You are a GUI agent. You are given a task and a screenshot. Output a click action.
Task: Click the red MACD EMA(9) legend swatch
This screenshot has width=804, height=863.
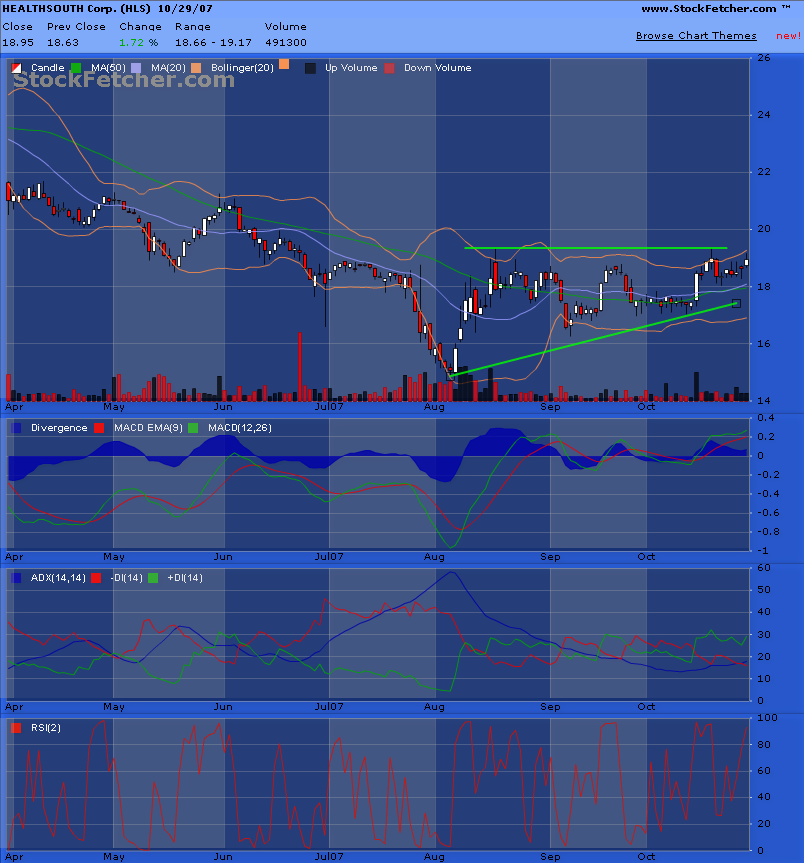click(x=99, y=428)
